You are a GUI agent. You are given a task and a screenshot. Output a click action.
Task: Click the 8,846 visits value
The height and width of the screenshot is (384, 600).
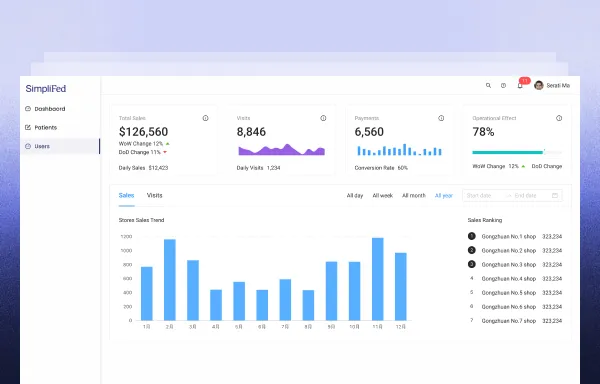coord(251,132)
